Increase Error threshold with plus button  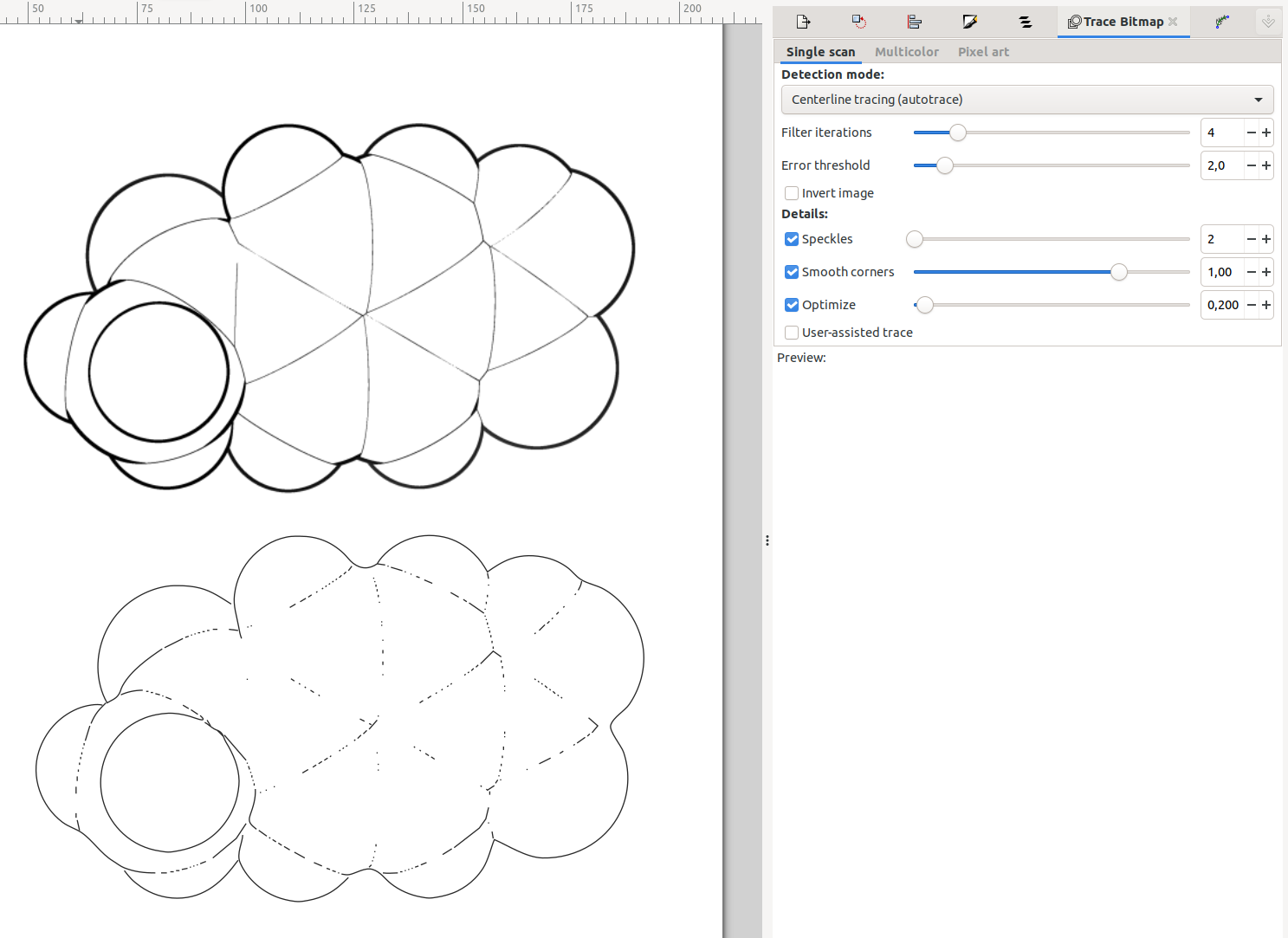1266,165
